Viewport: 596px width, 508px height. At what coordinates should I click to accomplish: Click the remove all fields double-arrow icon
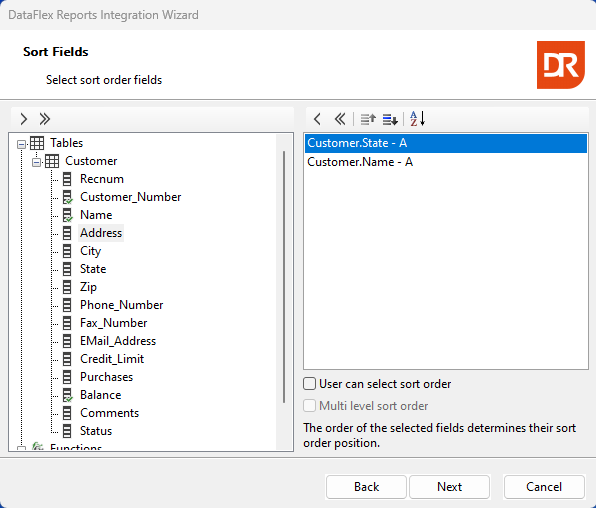(x=340, y=119)
